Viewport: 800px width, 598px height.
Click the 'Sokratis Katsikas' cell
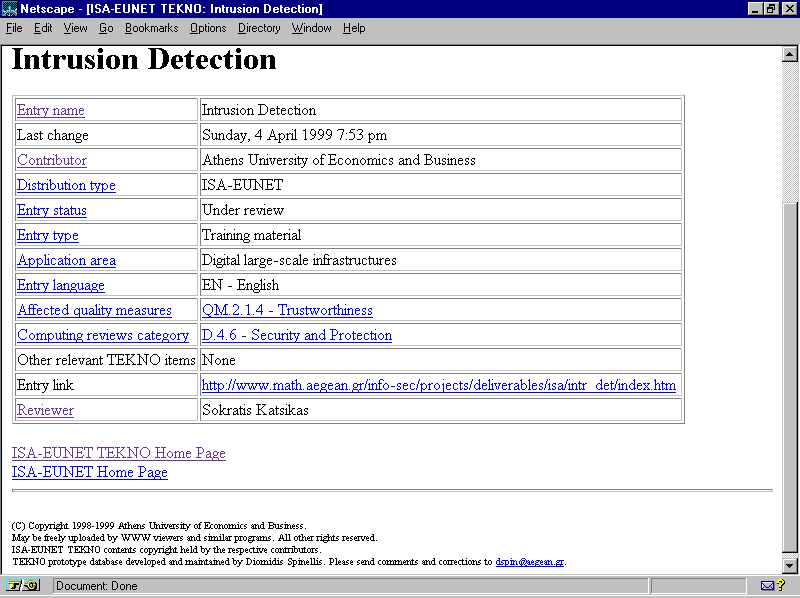pyautogui.click(x=441, y=410)
